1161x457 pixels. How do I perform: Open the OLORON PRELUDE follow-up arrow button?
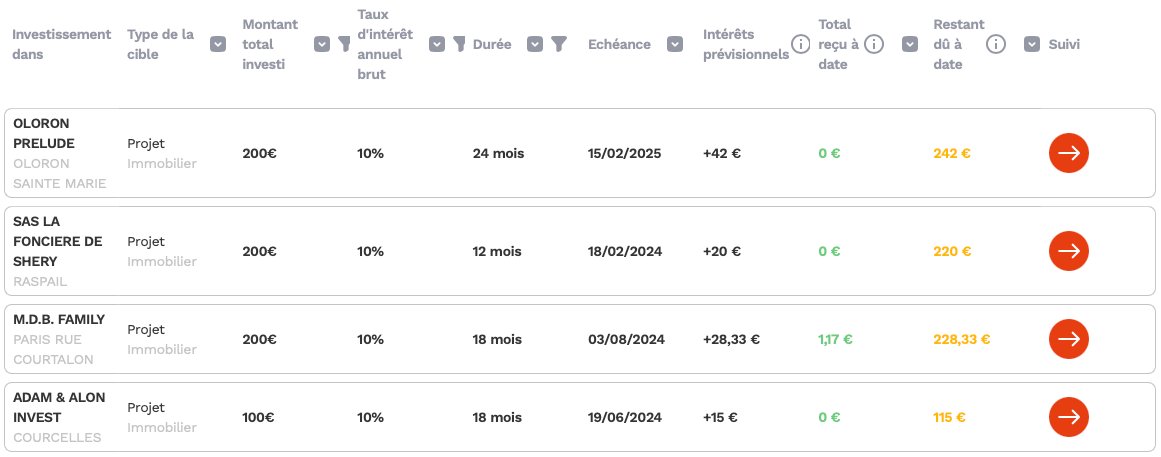[x=1068, y=153]
